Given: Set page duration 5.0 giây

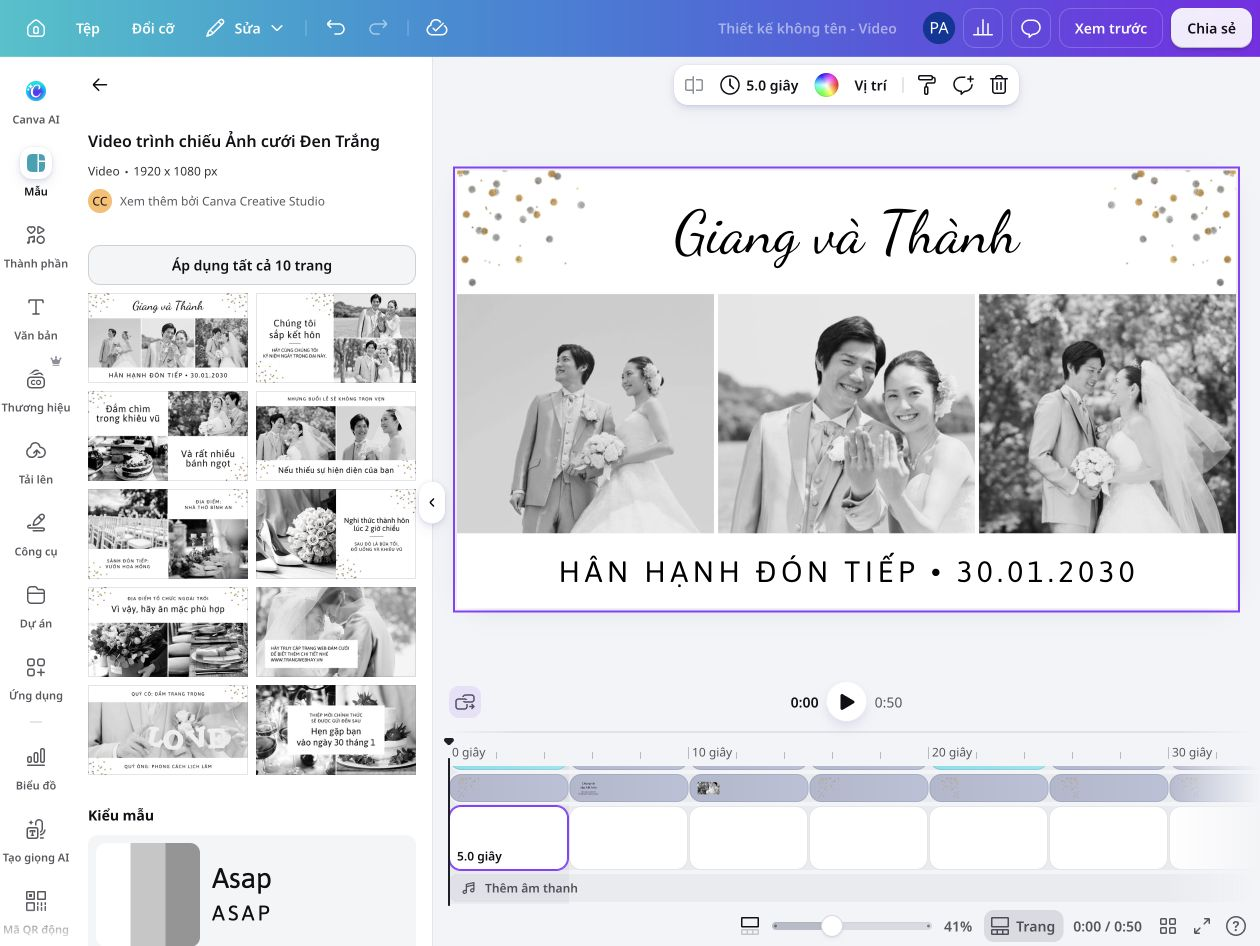Looking at the screenshot, I should (760, 85).
